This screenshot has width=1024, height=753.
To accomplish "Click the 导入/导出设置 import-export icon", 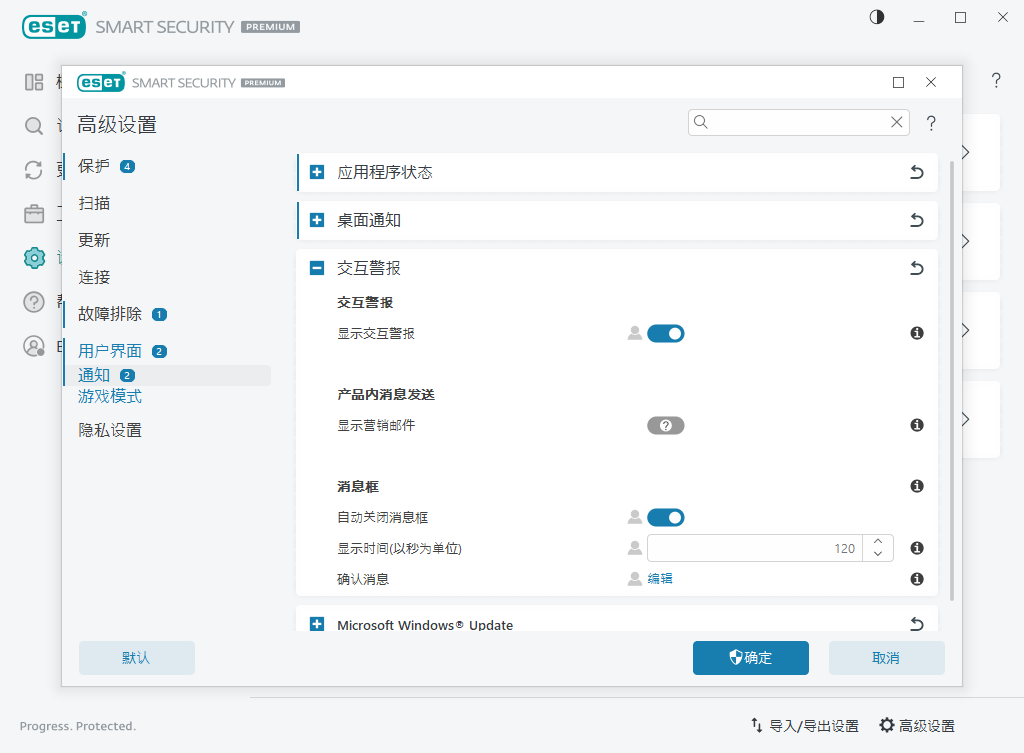I will (757, 725).
